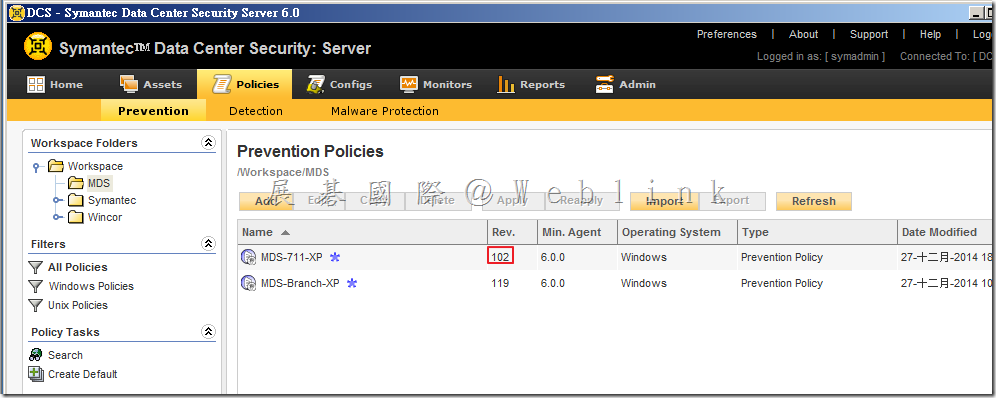
Task: Click the Add policy button
Action: coord(267,201)
